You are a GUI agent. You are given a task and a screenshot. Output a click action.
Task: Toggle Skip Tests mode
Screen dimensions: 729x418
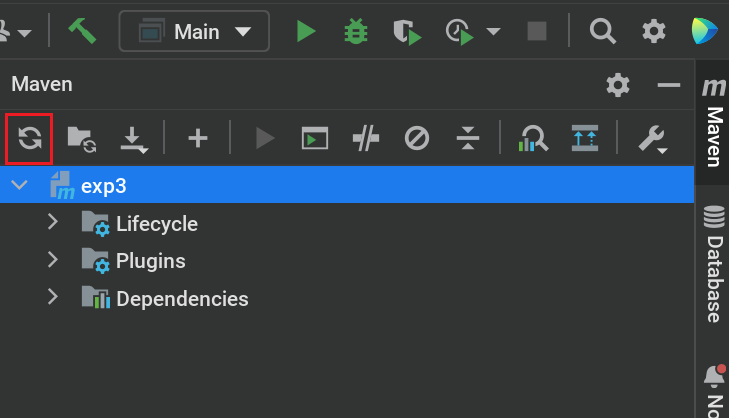click(x=417, y=138)
